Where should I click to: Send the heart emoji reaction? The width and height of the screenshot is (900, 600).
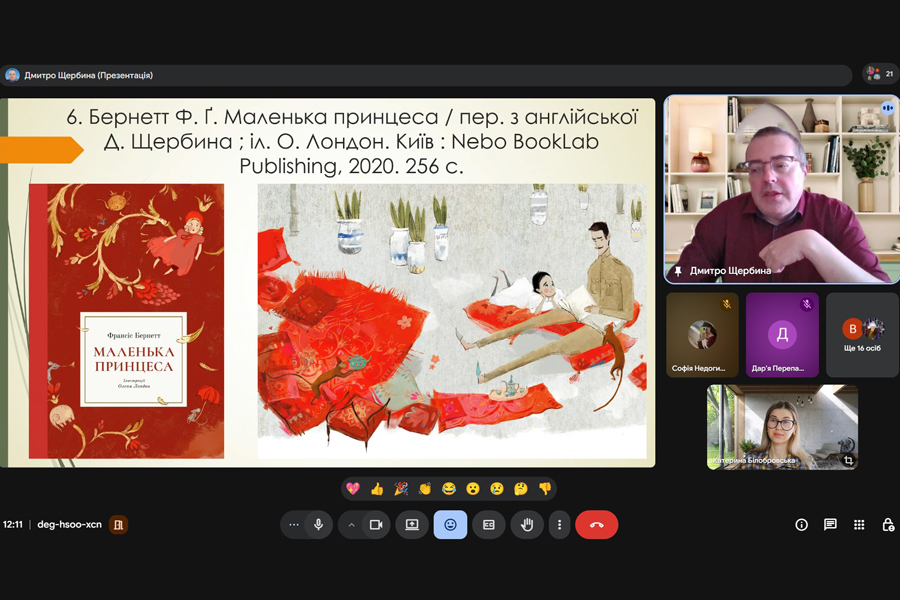click(353, 489)
